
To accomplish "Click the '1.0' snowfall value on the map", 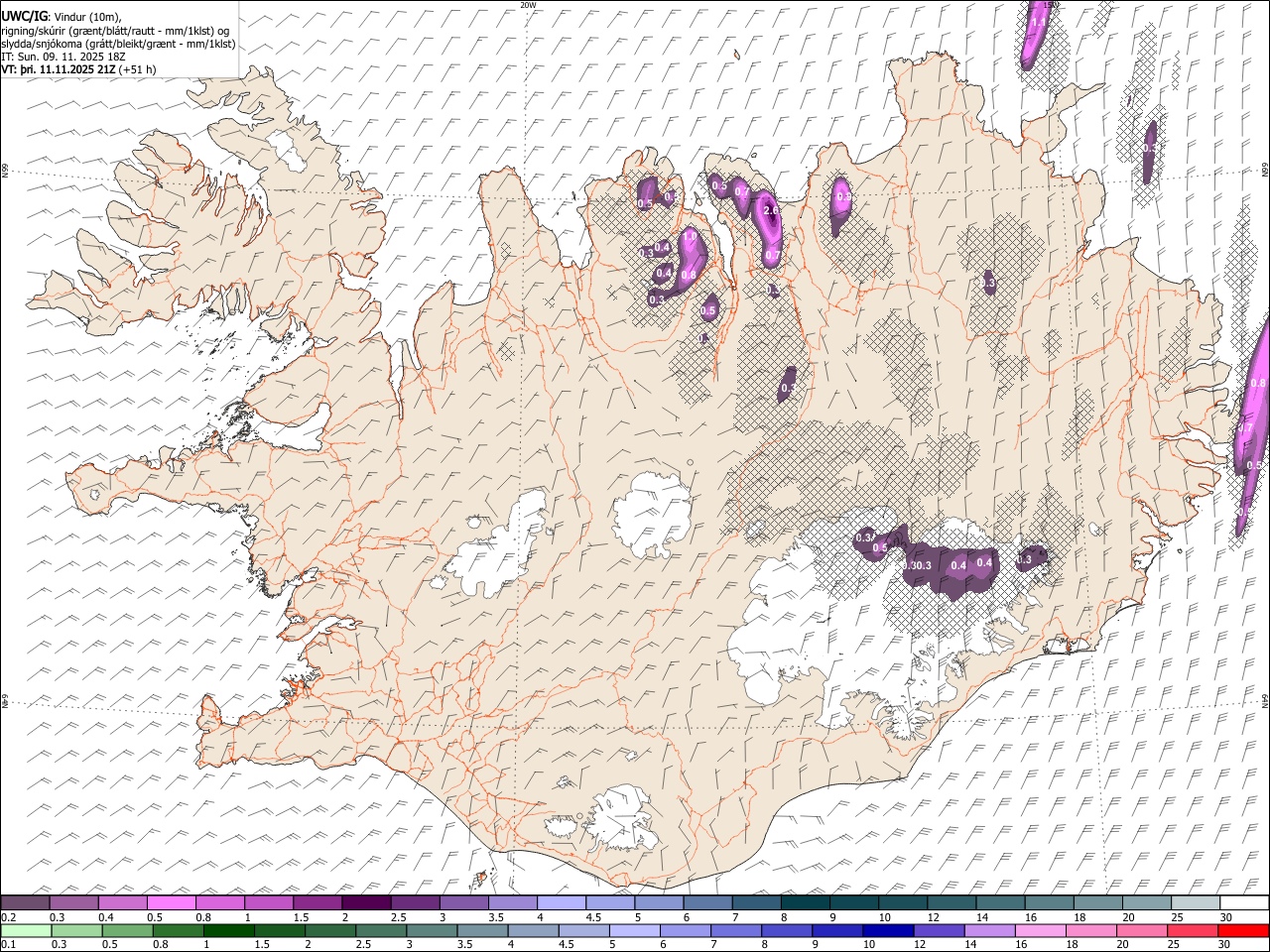I will tap(690, 238).
